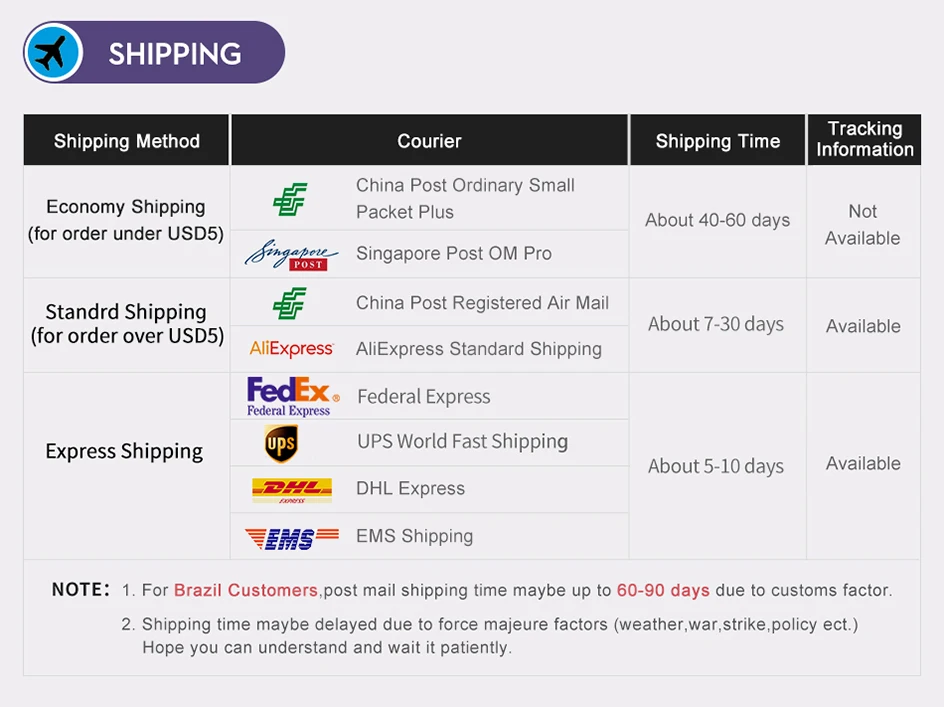Select the Tracking Information column header
The width and height of the screenshot is (944, 707).
click(x=865, y=139)
